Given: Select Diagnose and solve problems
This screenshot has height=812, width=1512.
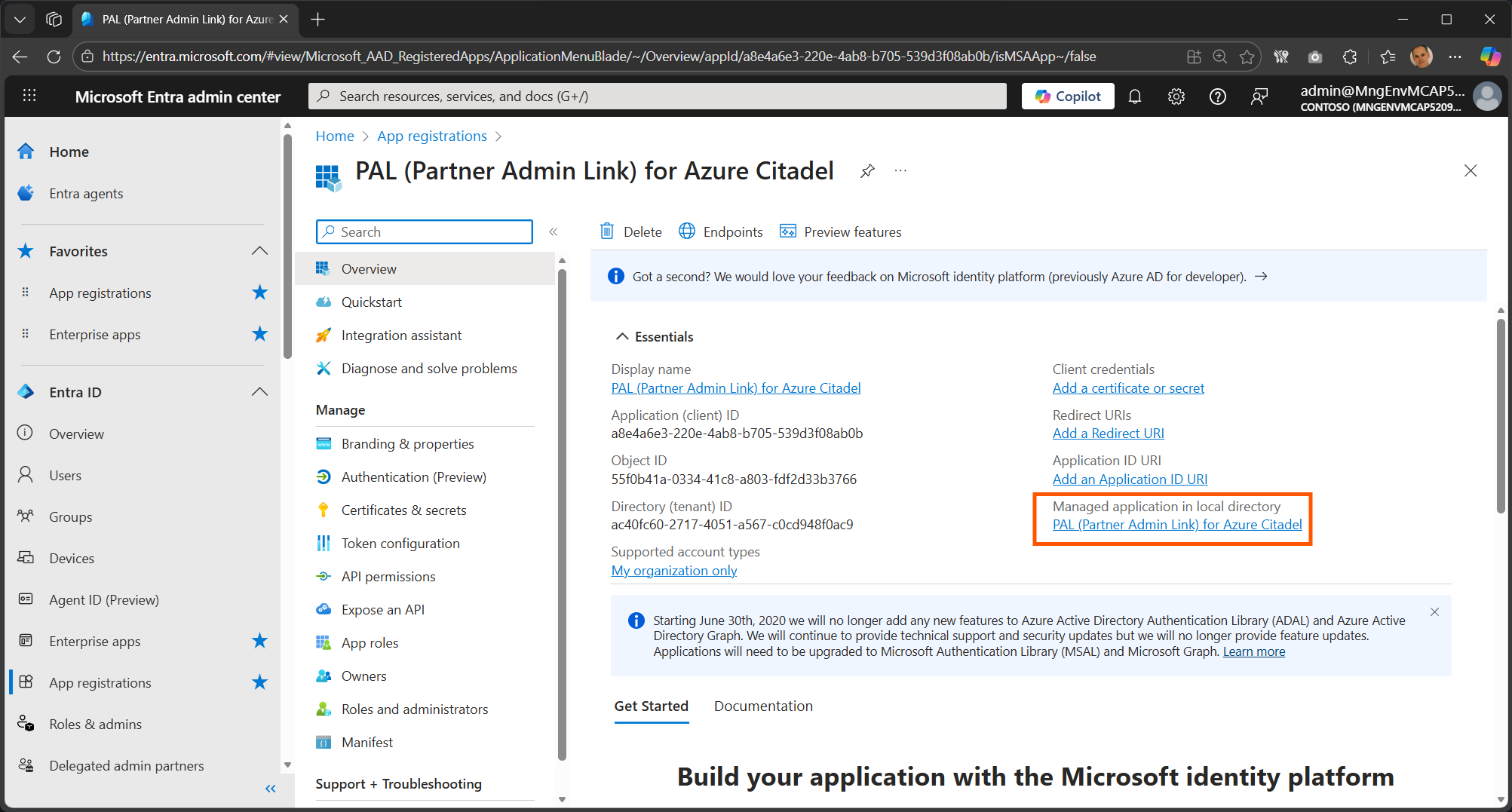Looking at the screenshot, I should point(429,368).
